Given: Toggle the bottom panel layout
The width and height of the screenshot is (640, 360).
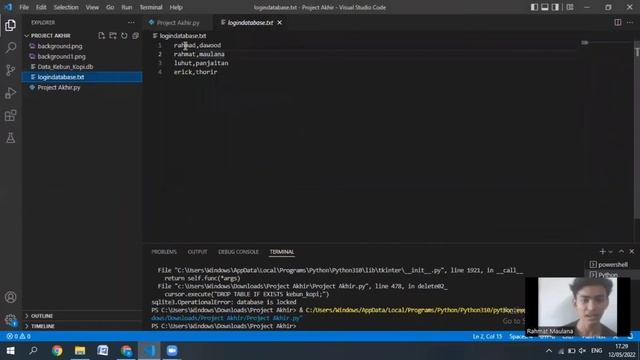Looking at the screenshot, I should point(545,7).
